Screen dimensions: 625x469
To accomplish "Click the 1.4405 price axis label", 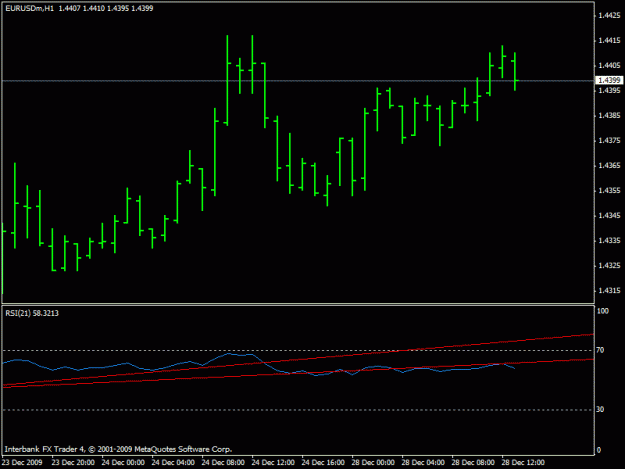I will pos(609,65).
